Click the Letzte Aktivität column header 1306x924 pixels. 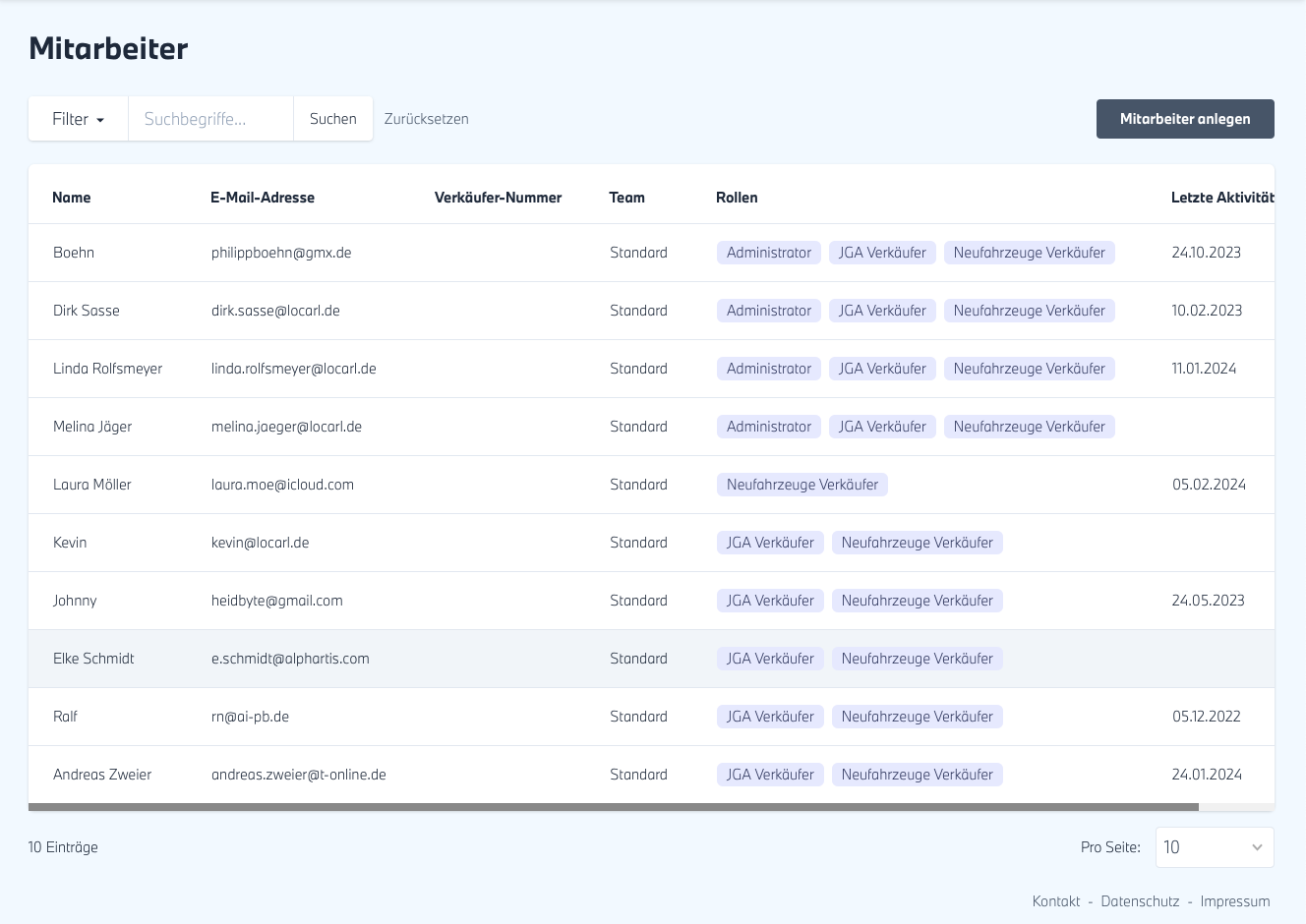pyautogui.click(x=1221, y=198)
